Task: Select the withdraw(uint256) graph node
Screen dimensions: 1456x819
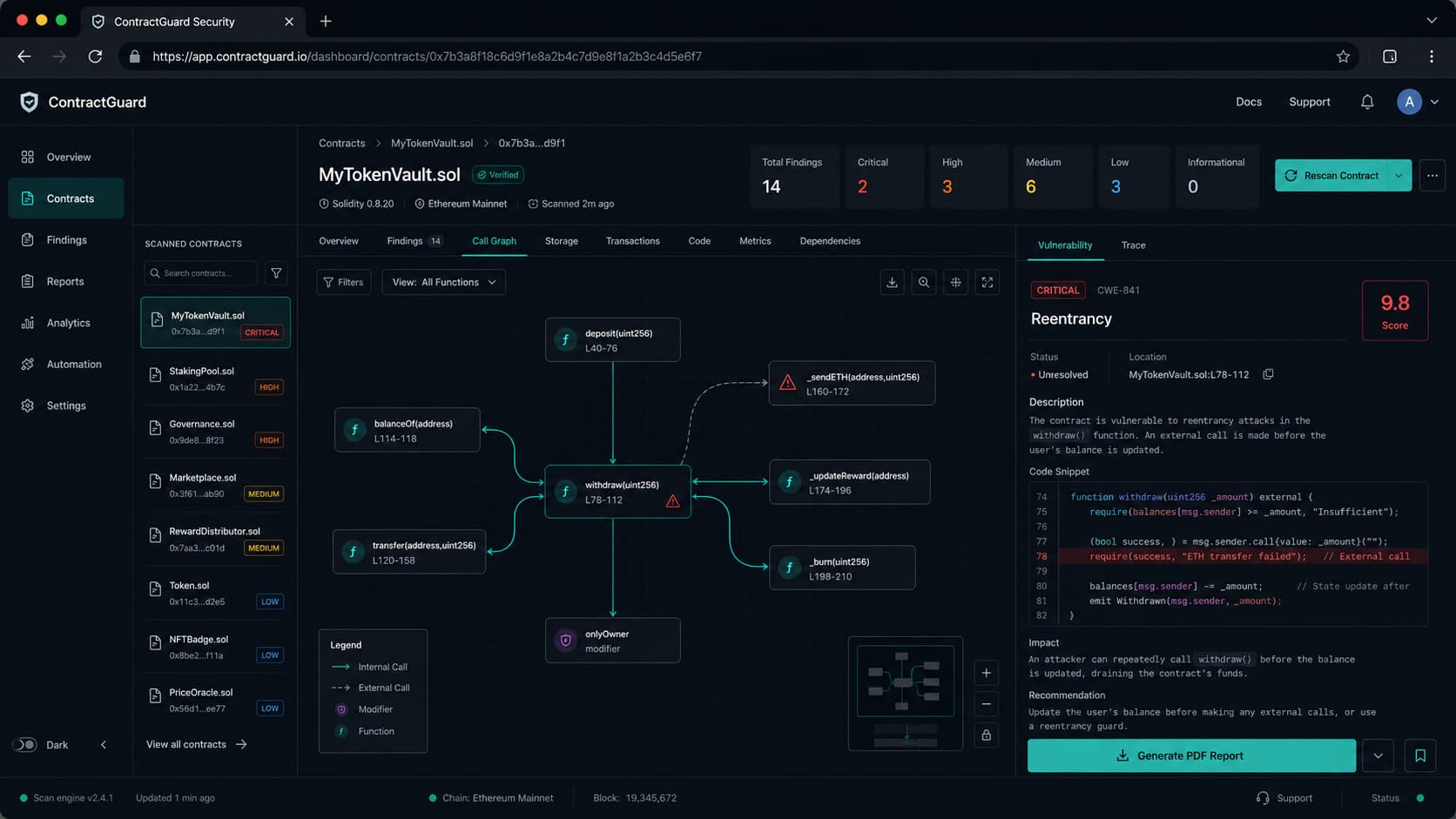Action: (x=617, y=492)
